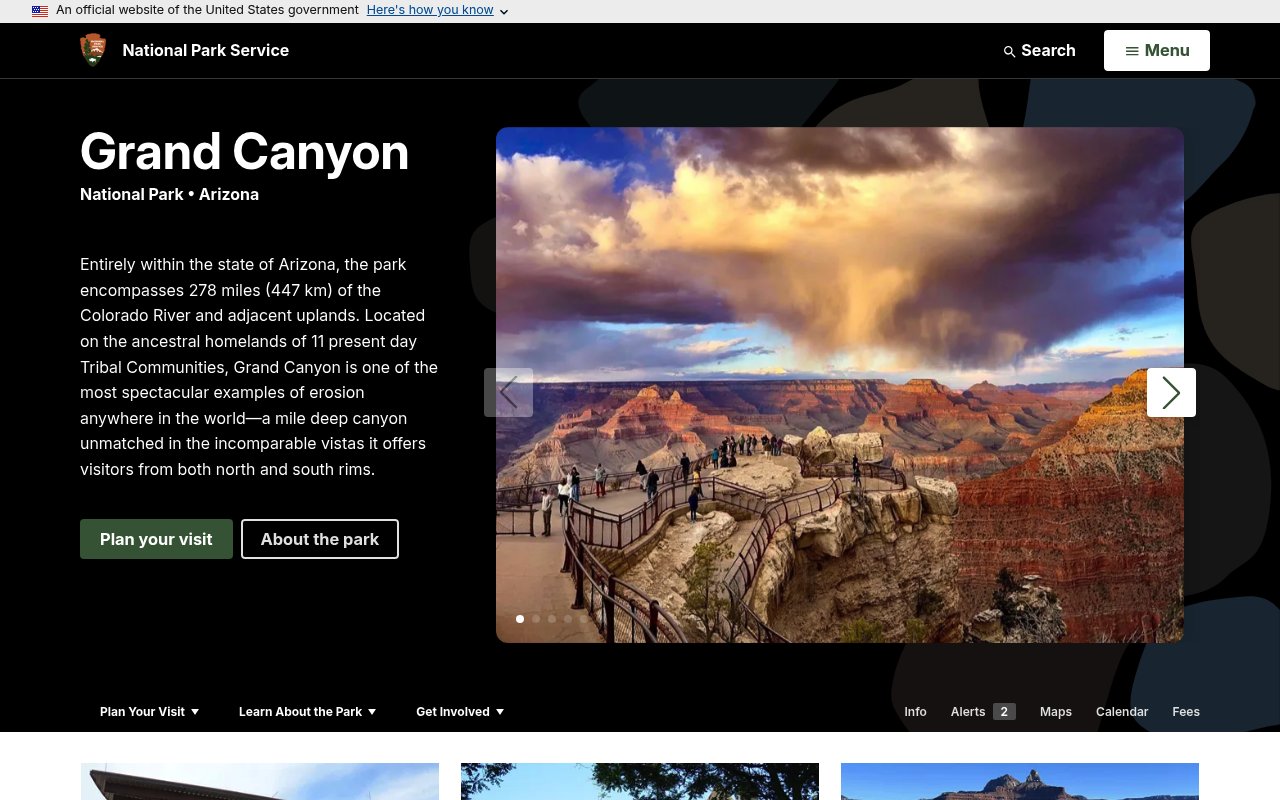This screenshot has width=1280, height=800.
Task: Go to previous slide with left arrow
Action: (x=508, y=392)
